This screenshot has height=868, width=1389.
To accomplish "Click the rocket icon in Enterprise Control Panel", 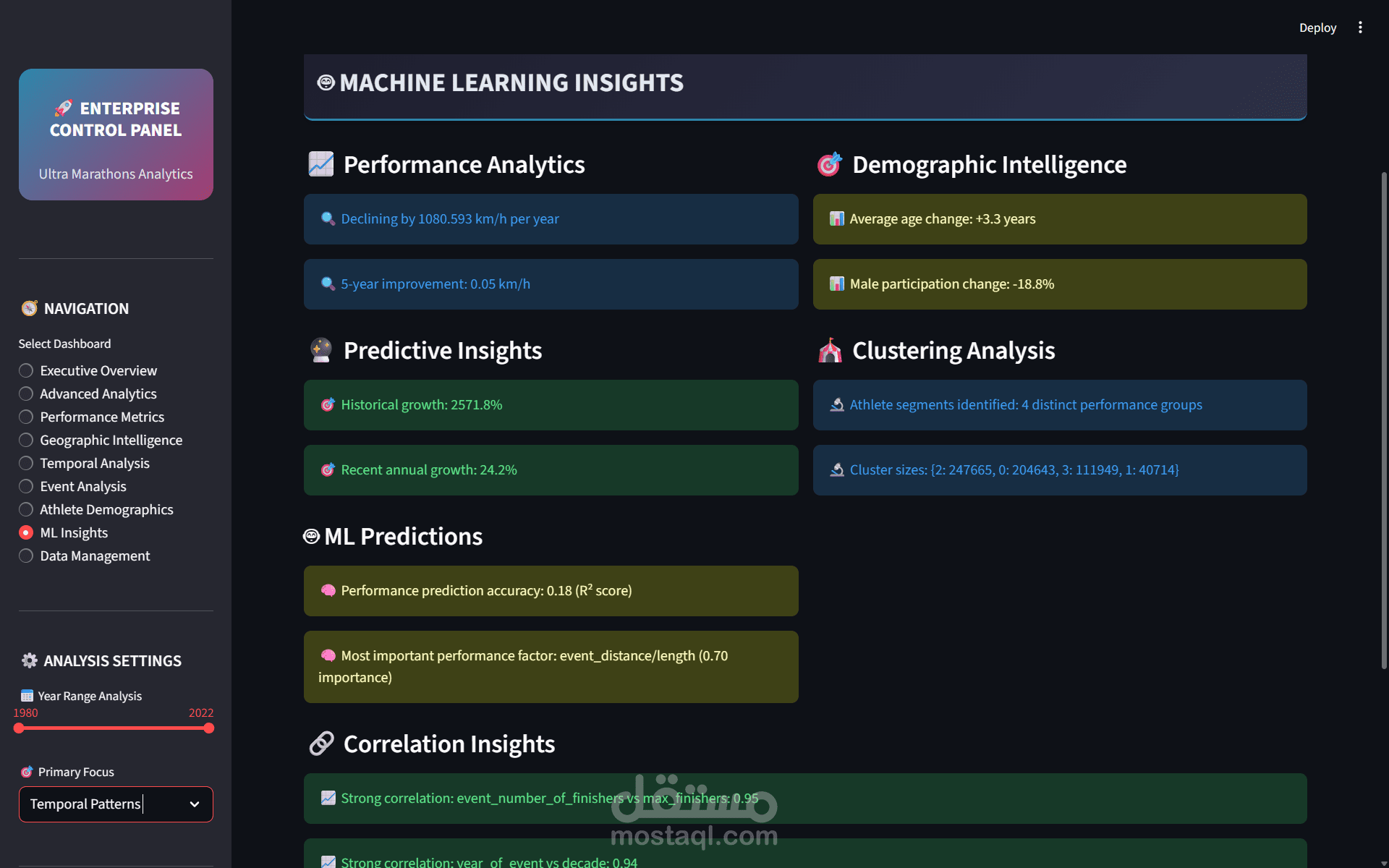I will click(x=64, y=109).
